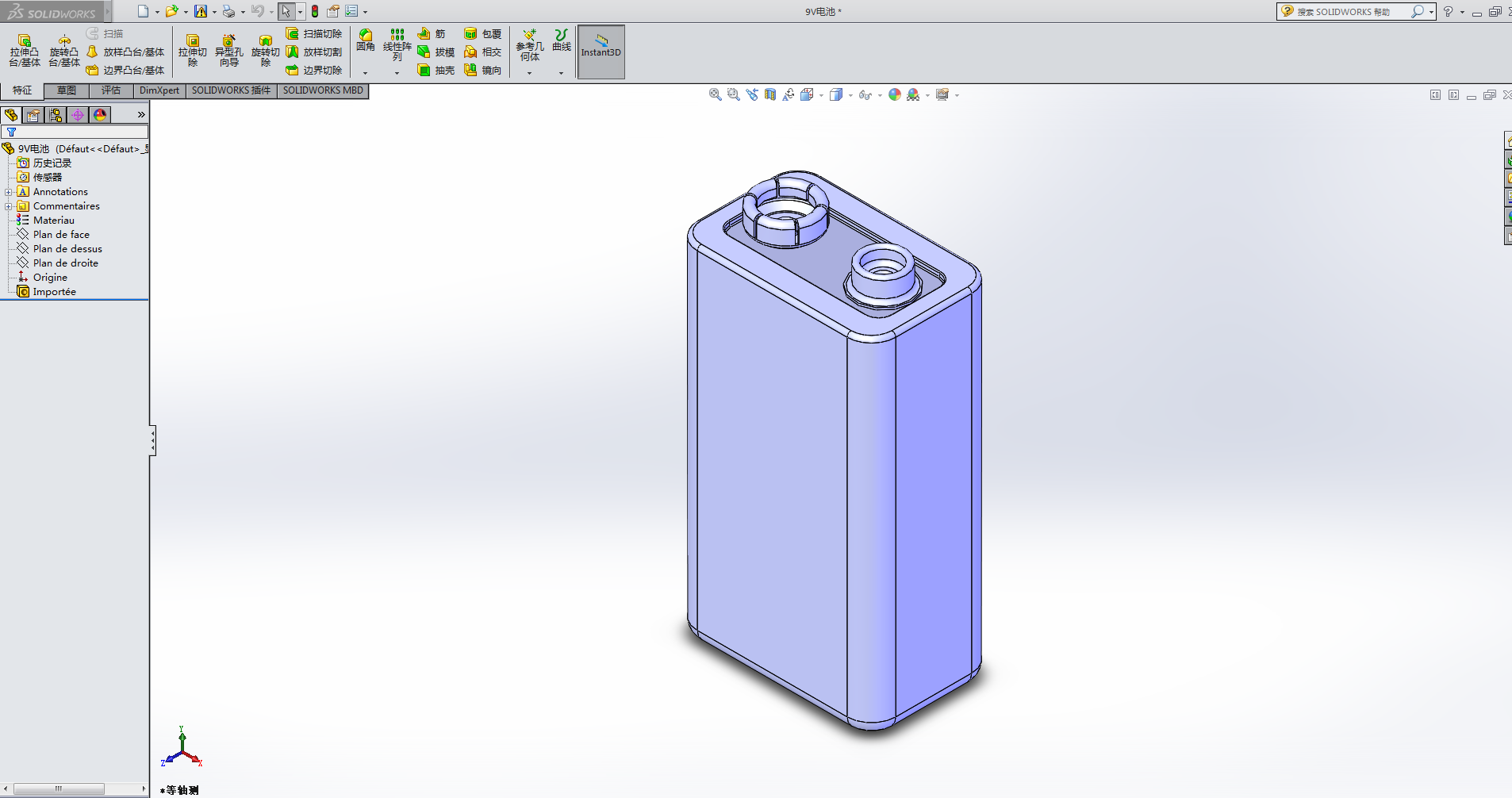The height and width of the screenshot is (798, 1512).
Task: Click the 旋转凸台/基体 revolve boss tool
Action: pos(64,51)
